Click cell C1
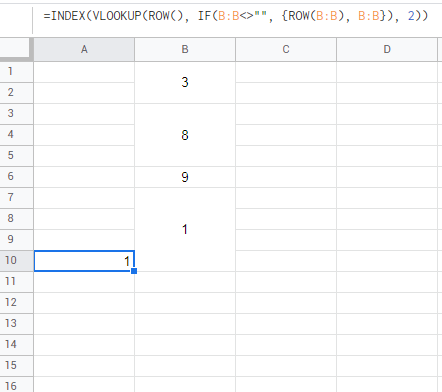Image resolution: width=442 pixels, height=392 pixels. [x=286, y=72]
